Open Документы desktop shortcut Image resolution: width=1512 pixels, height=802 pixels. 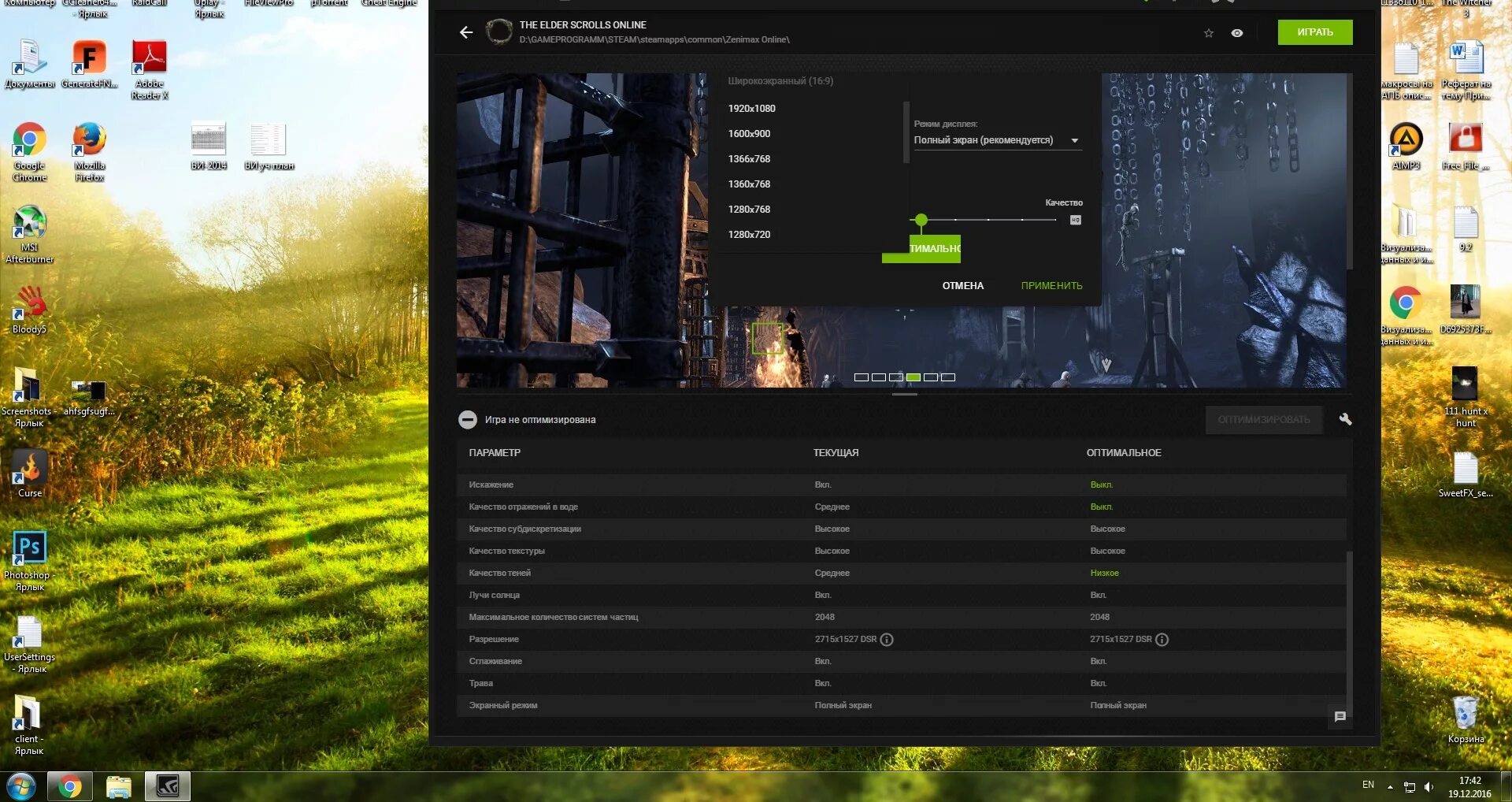[29, 65]
